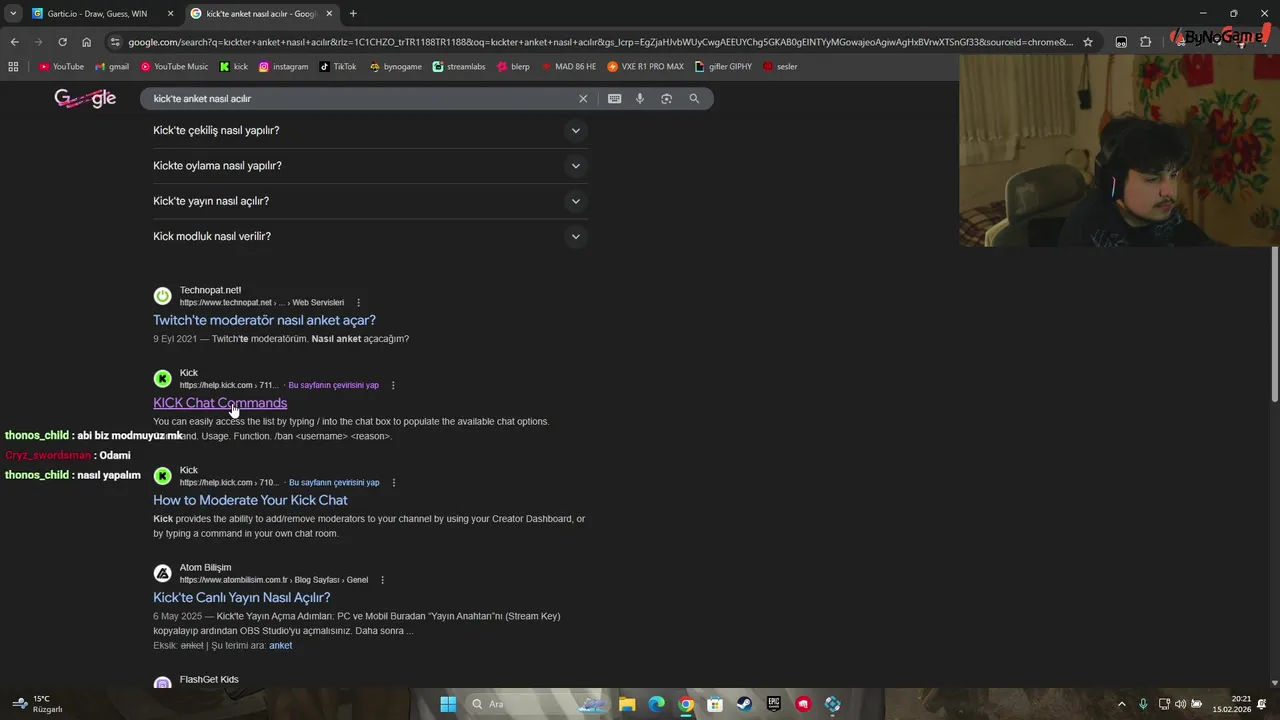The image size is (1280, 720).
Task: Open the gifler GIPHY bookmark
Action: [723, 67]
